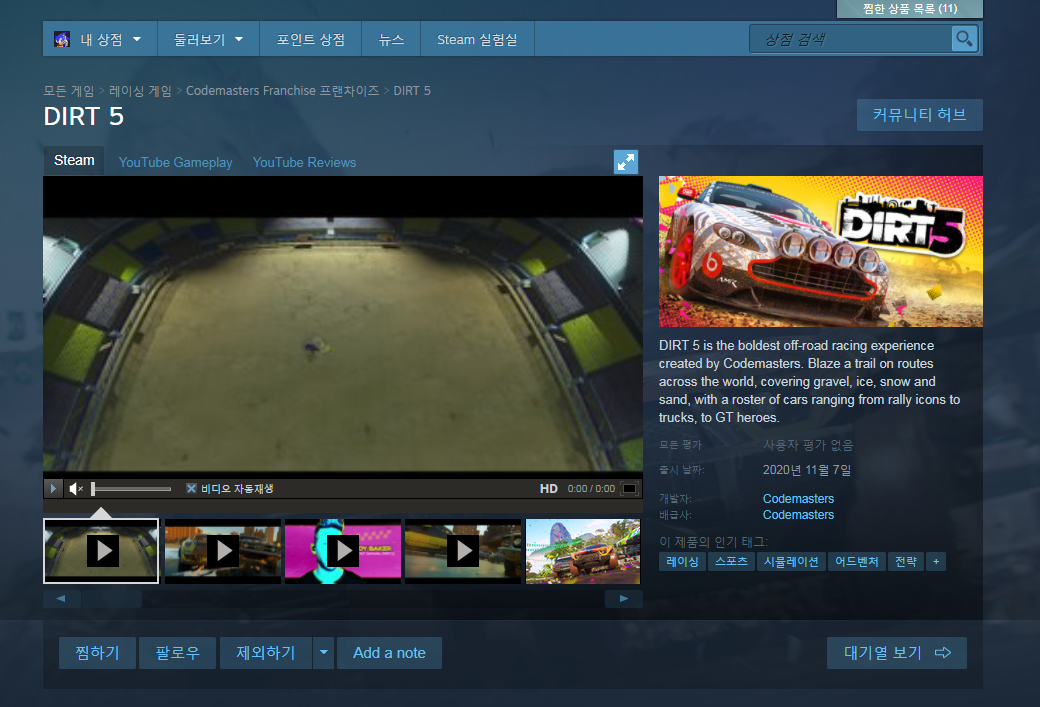Click the 어드벤처 tag
The width and height of the screenshot is (1040, 707).
[856, 561]
